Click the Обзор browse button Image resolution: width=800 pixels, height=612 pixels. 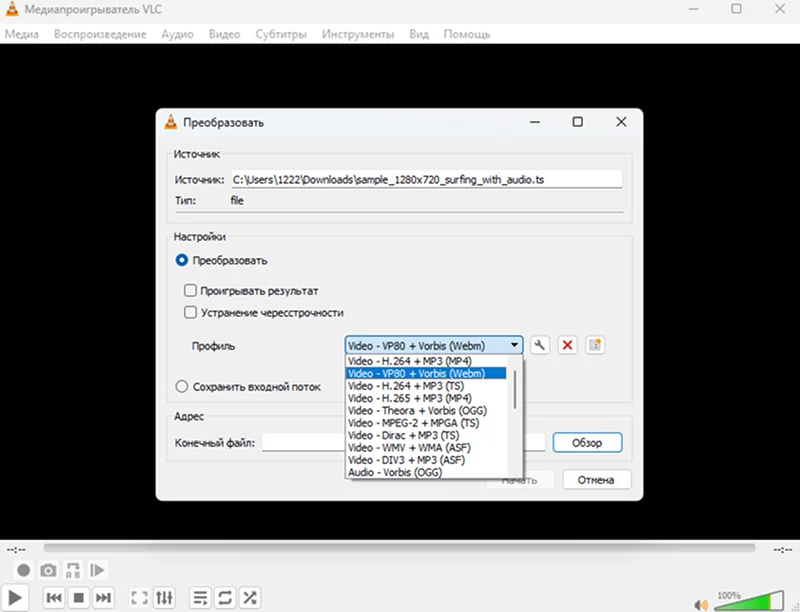tap(587, 443)
